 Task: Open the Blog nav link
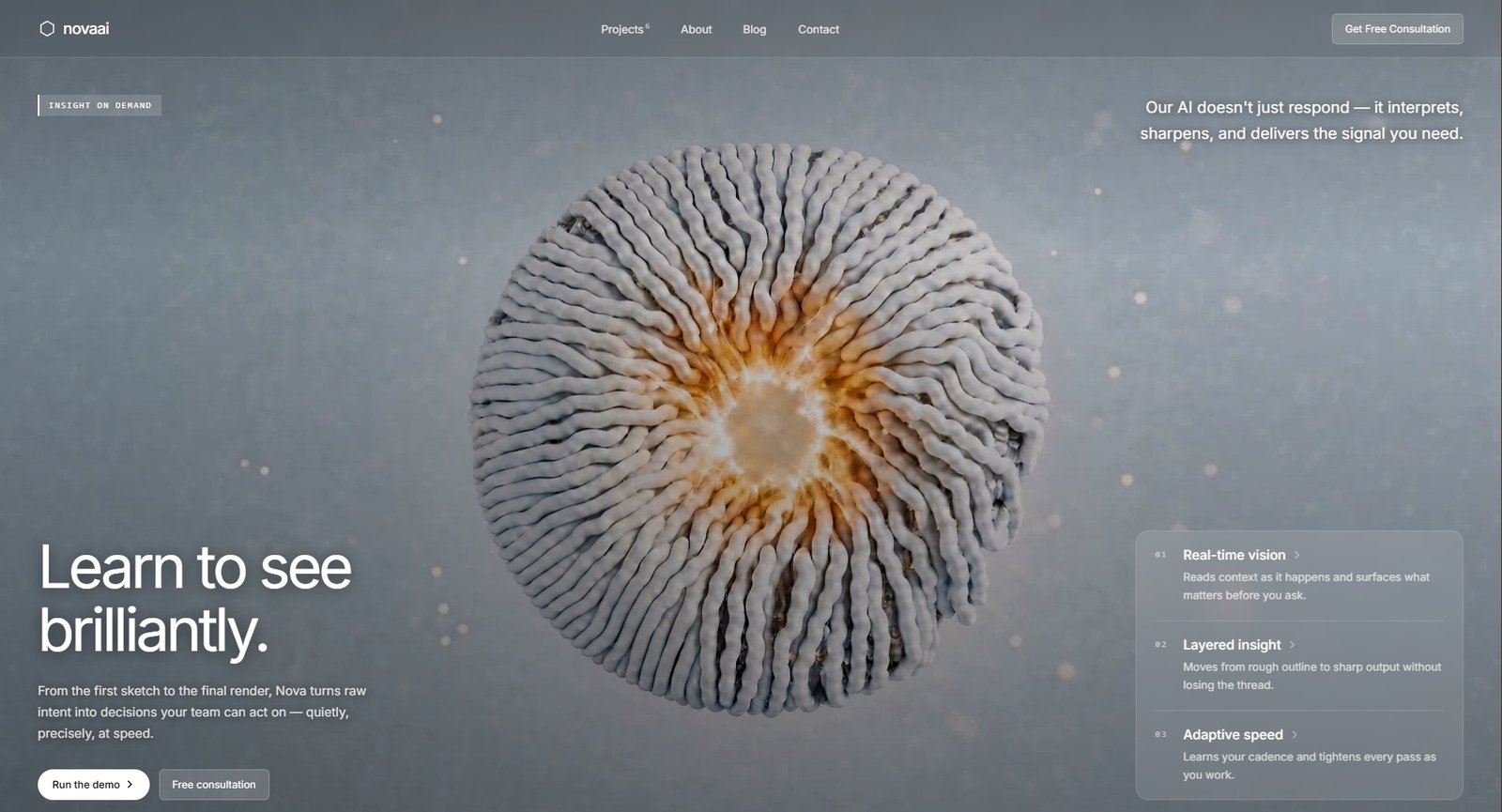(x=754, y=29)
